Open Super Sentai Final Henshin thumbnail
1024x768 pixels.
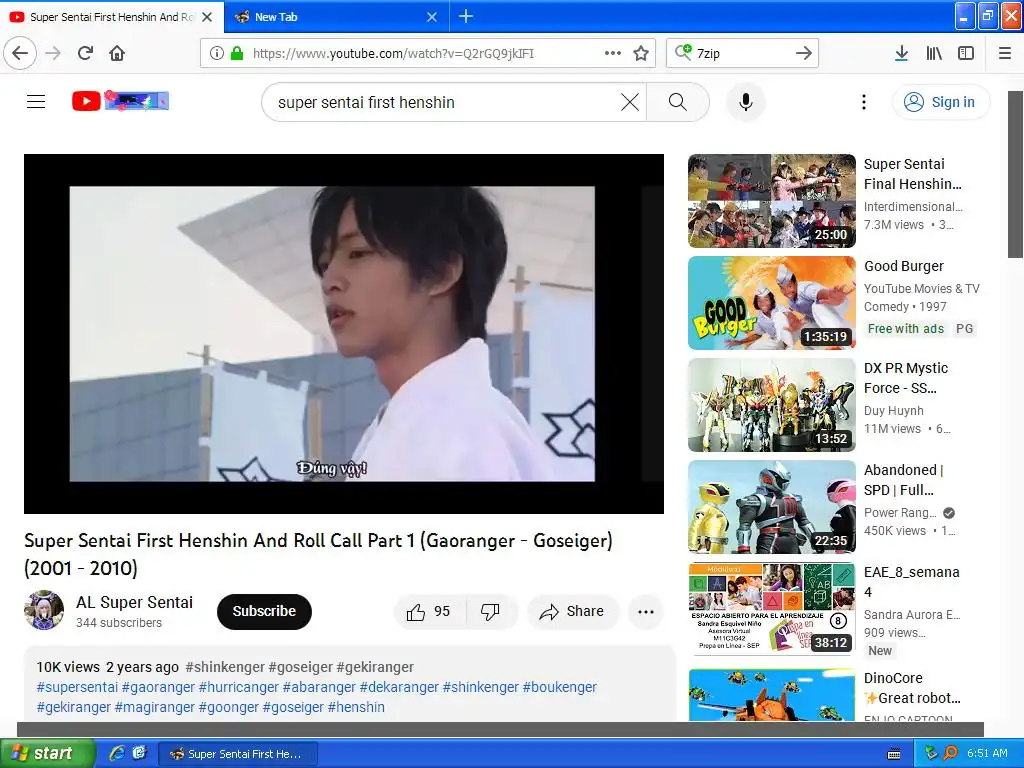click(772, 201)
